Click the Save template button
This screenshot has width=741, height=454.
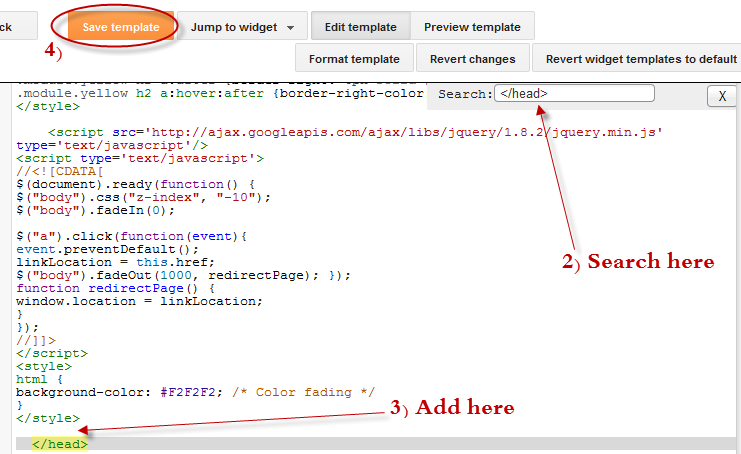coord(121,27)
